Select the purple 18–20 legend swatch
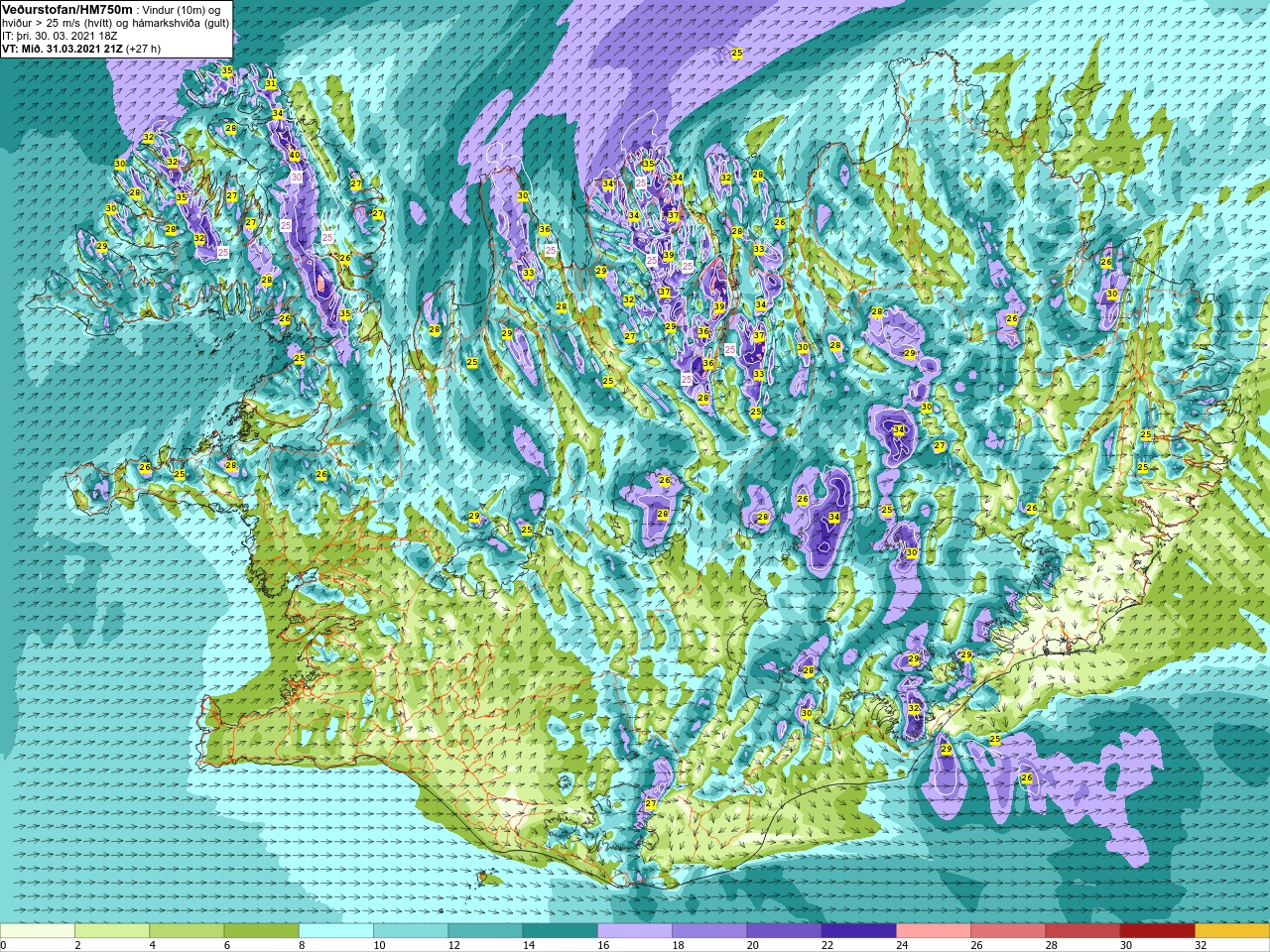Screen dimensions: 1270x952 [x=709, y=932]
